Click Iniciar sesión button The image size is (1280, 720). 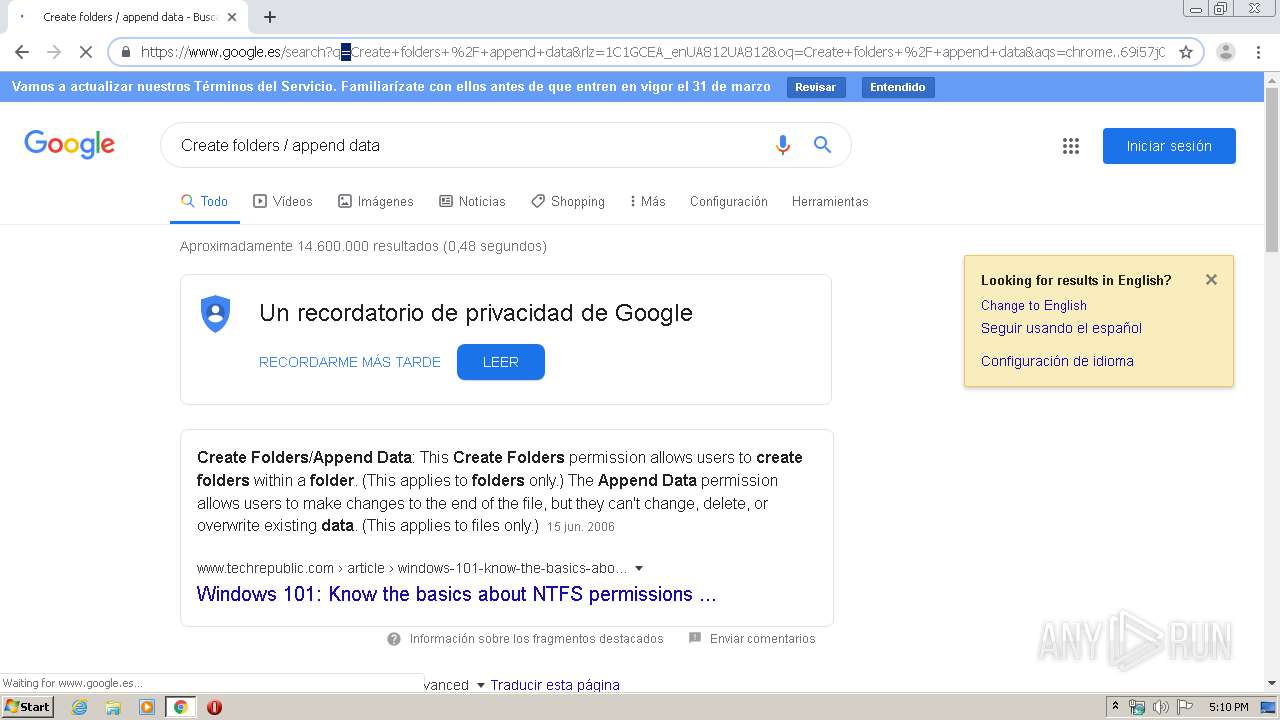(x=1169, y=146)
